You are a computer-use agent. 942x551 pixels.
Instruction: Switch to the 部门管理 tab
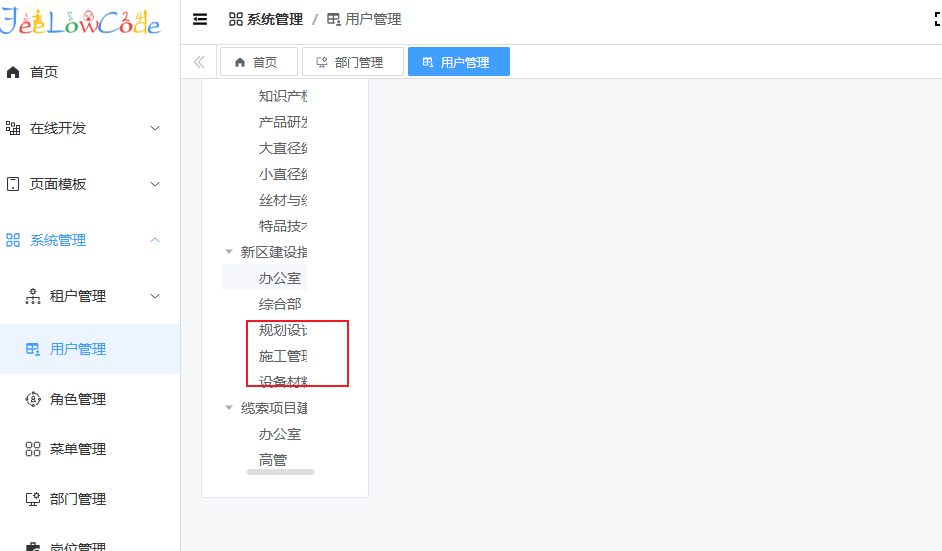click(352, 62)
